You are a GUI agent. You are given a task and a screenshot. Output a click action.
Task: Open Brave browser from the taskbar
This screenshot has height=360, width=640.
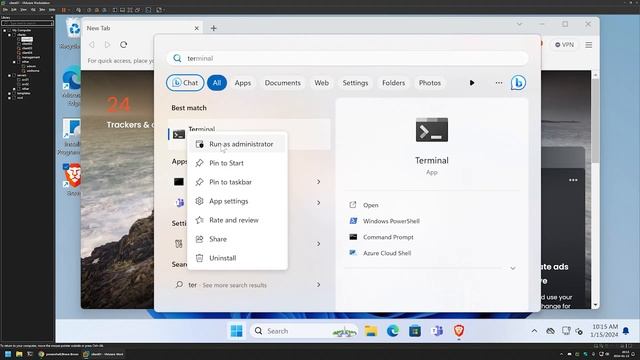(459, 331)
